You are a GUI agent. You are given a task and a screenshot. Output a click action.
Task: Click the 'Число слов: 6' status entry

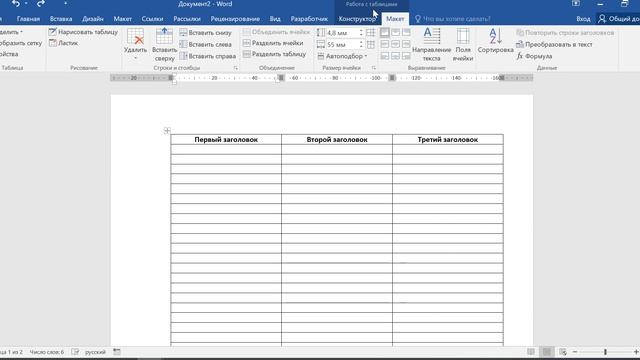tap(47, 352)
